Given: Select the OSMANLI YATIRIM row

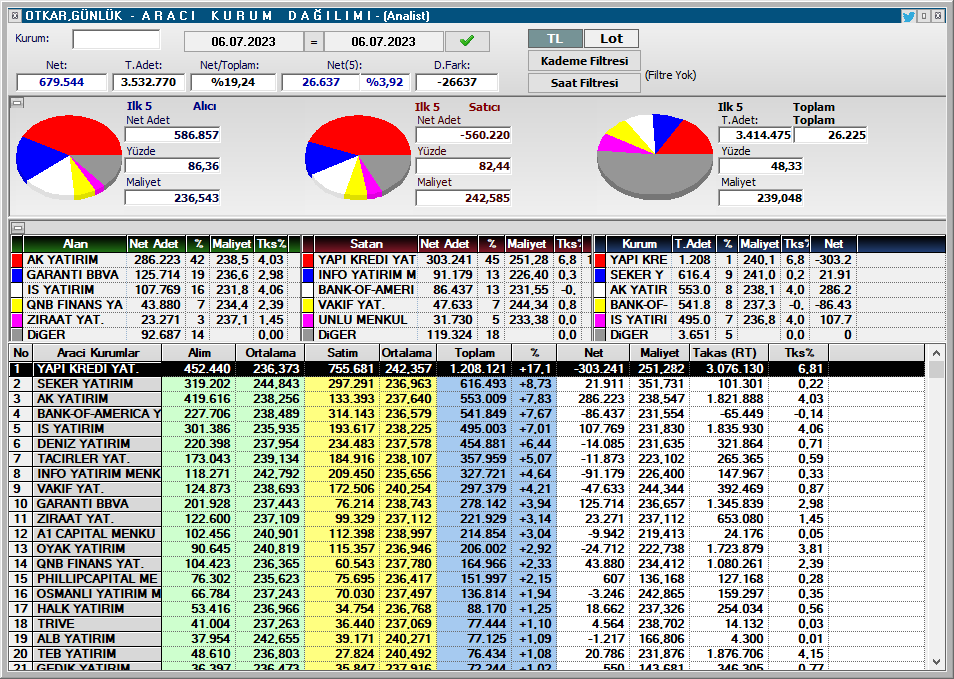Looking at the screenshot, I should point(467,594).
